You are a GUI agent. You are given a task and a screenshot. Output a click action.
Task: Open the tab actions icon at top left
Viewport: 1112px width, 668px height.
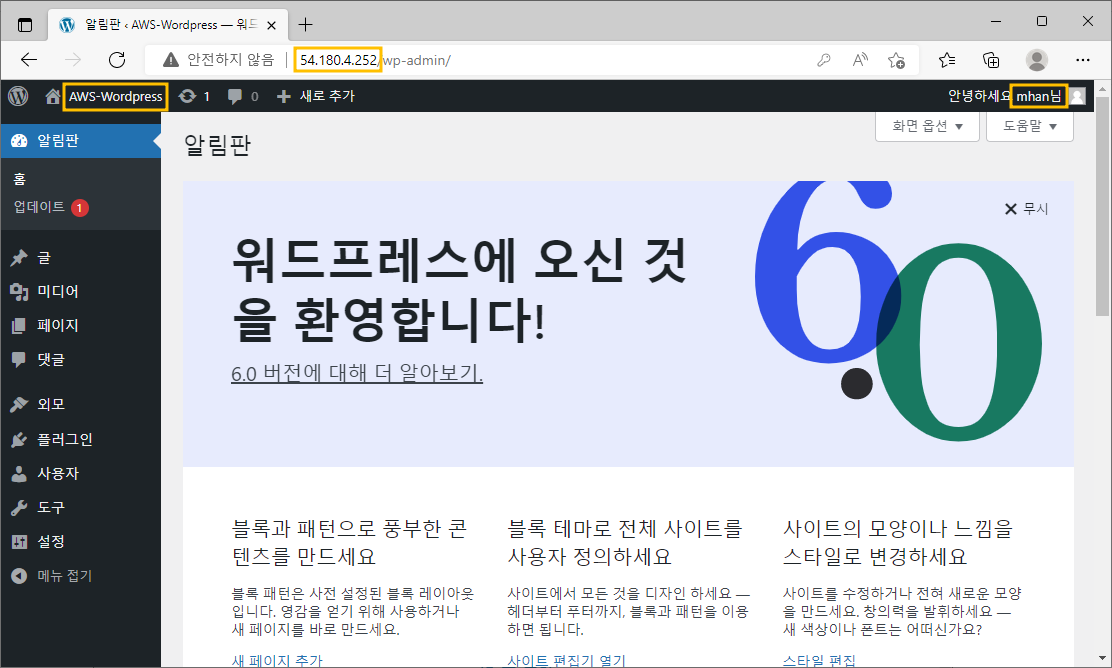tap(25, 25)
